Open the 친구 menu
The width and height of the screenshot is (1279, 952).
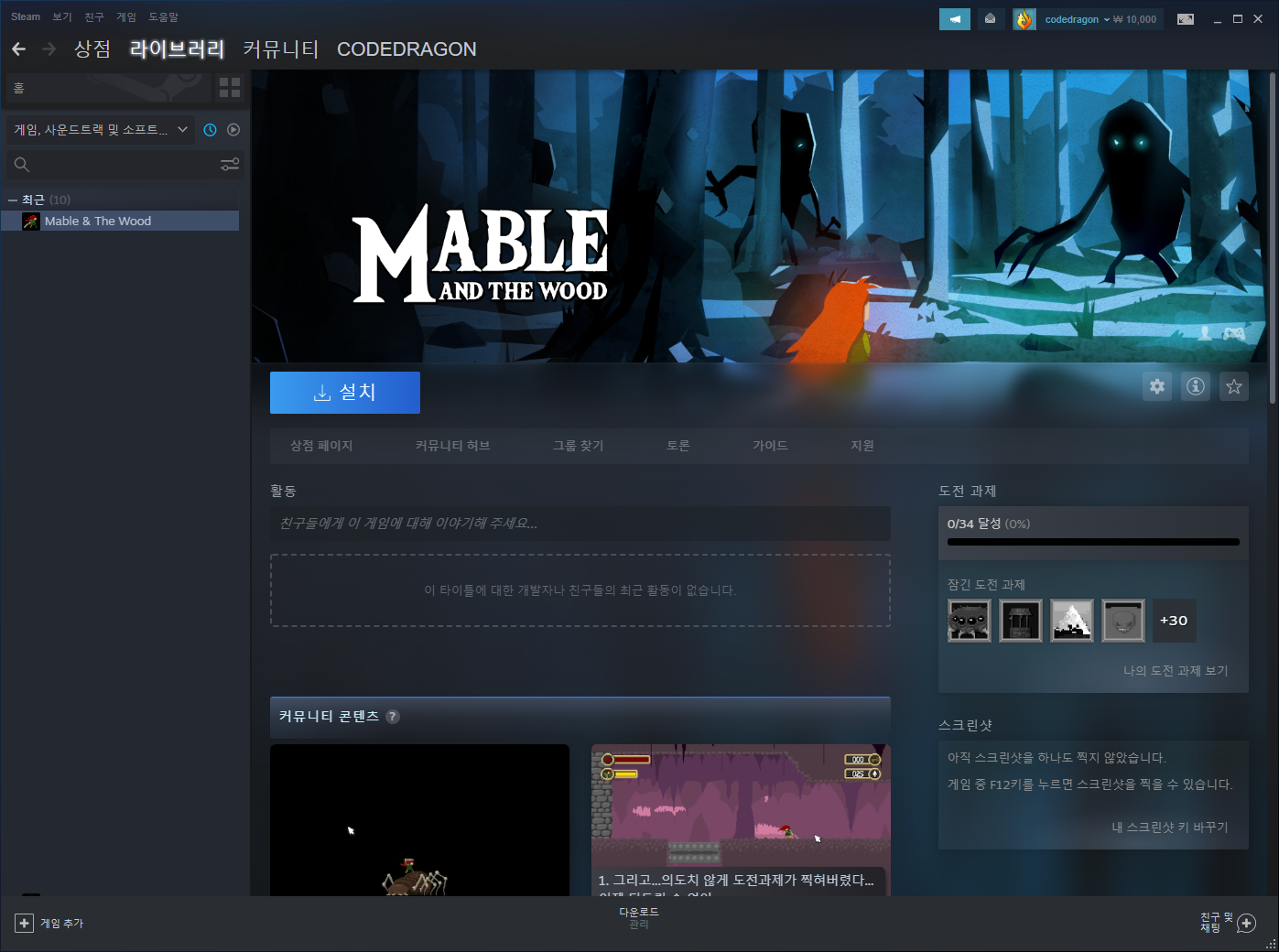point(94,16)
